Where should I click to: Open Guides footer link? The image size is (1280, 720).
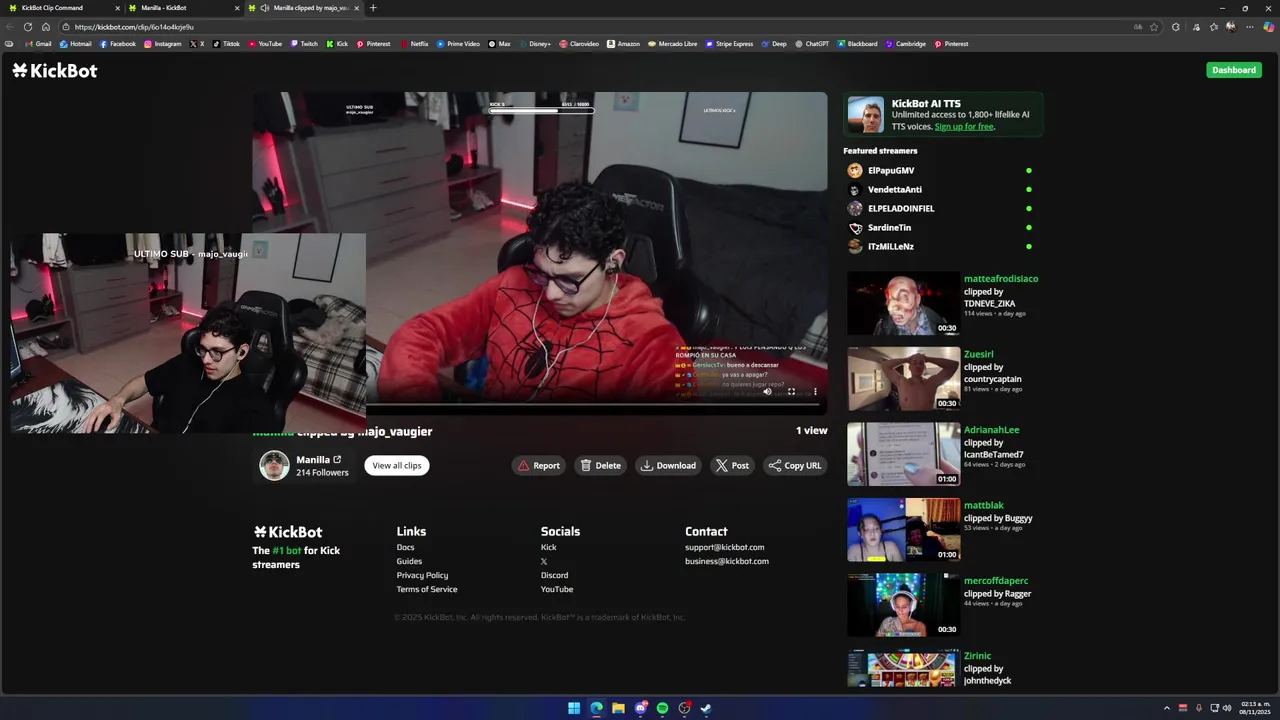click(x=409, y=561)
